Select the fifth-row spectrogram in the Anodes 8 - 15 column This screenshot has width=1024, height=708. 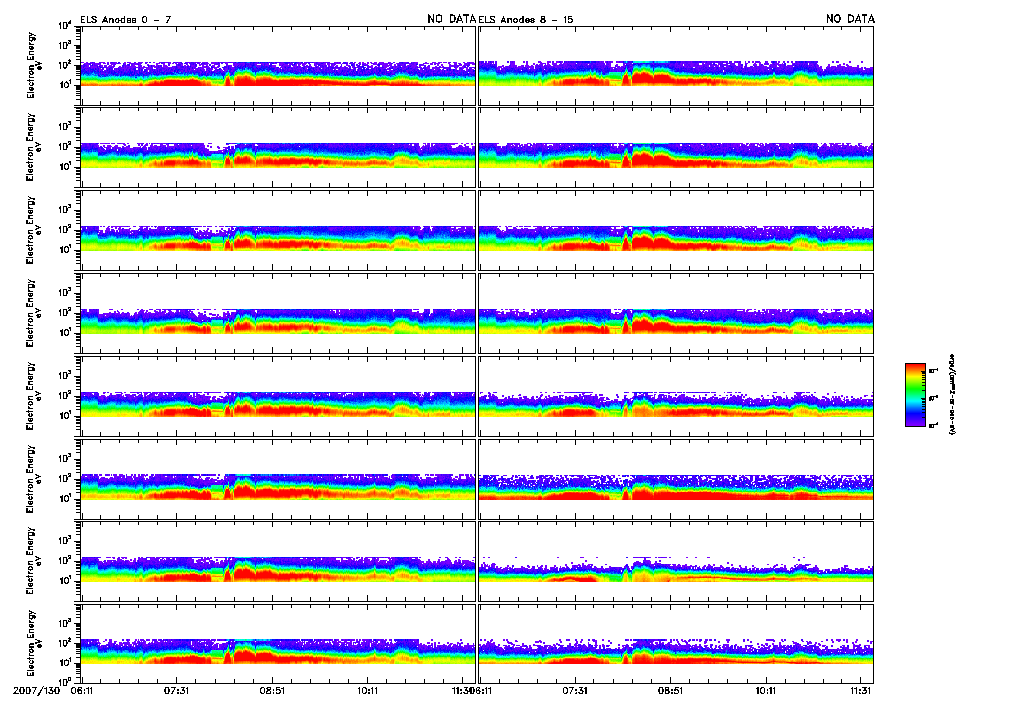(676, 396)
